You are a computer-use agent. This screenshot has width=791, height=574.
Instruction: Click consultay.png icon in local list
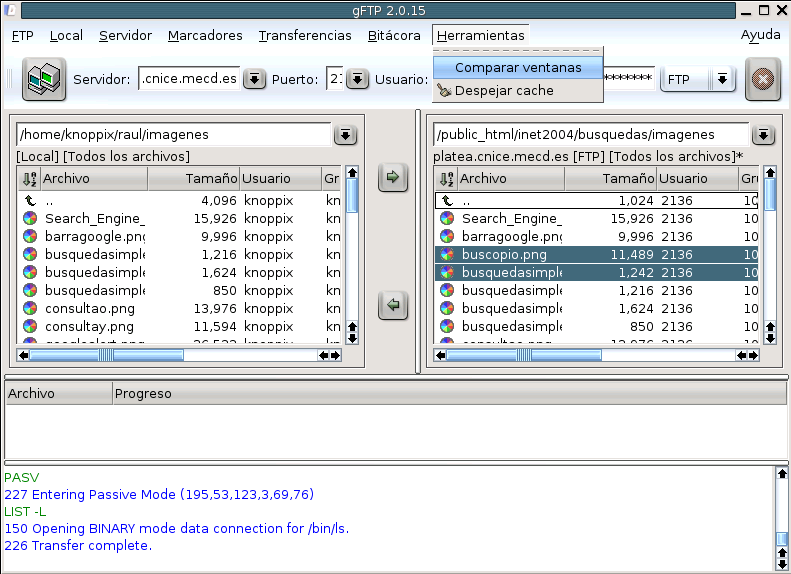click(31, 327)
